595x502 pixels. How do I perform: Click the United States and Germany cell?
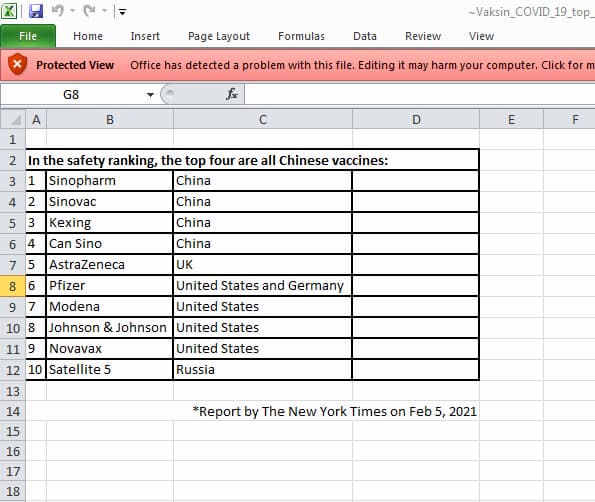point(263,286)
